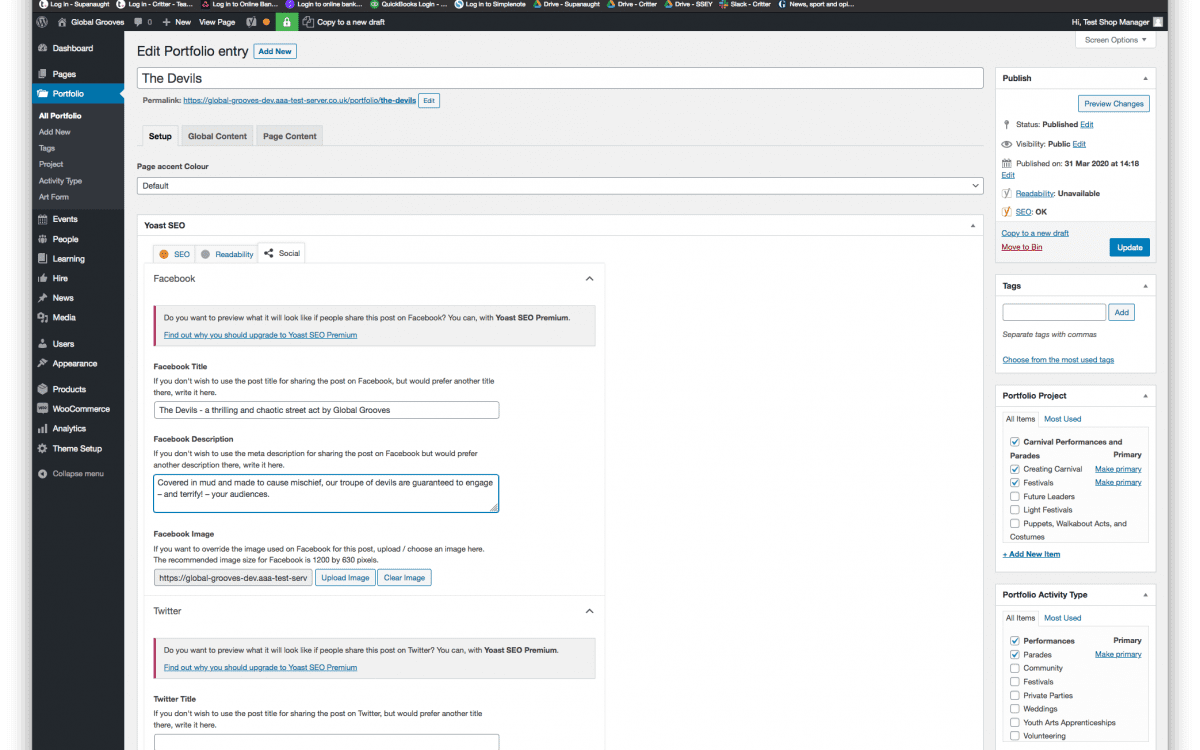1200x750 pixels.
Task: Click the user avatar beside Test Shop Manager
Action: pos(1158,21)
